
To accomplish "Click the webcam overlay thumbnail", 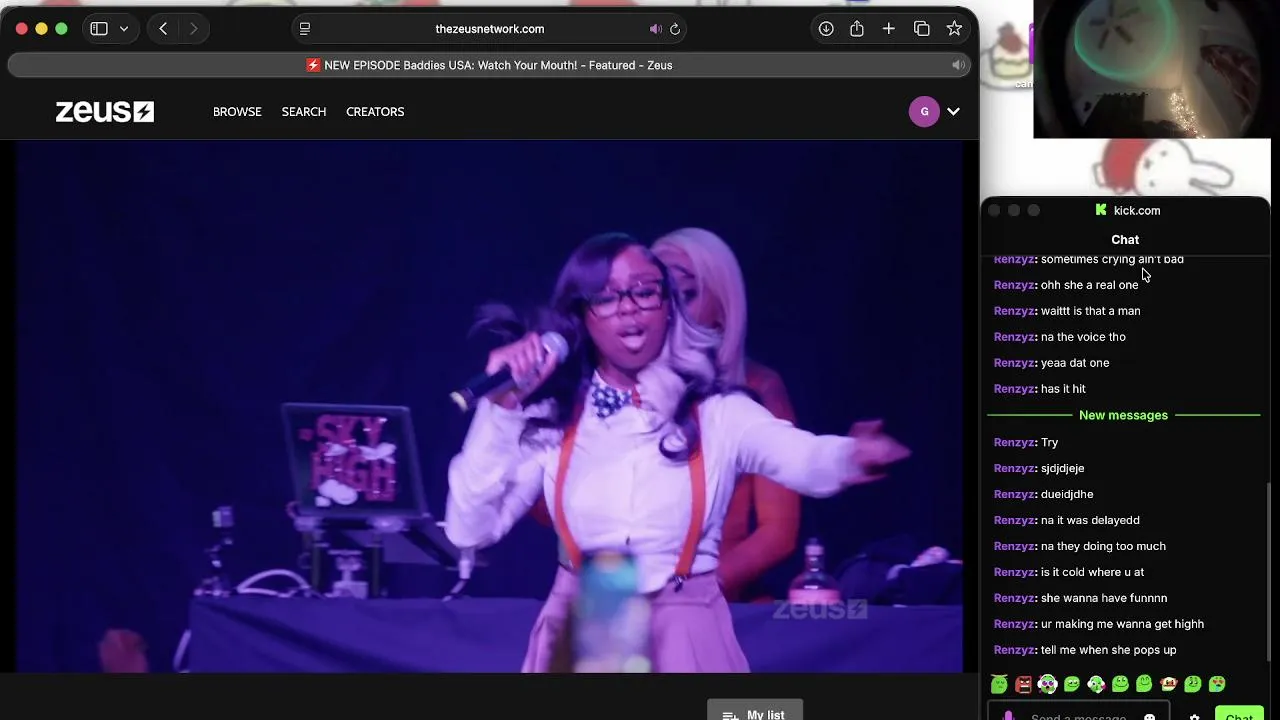I will 1151,69.
